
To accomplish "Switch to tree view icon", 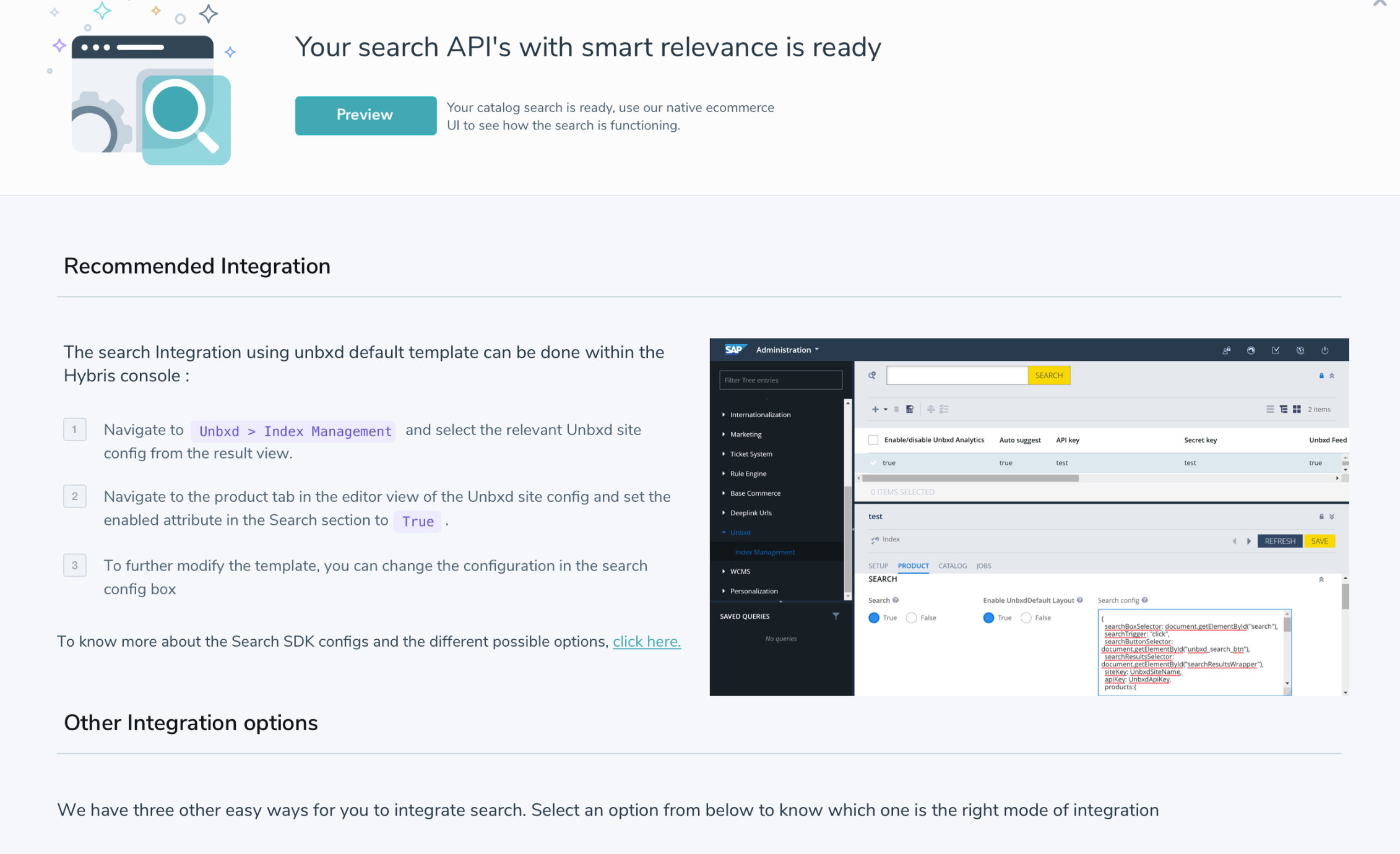I will point(1284,409).
